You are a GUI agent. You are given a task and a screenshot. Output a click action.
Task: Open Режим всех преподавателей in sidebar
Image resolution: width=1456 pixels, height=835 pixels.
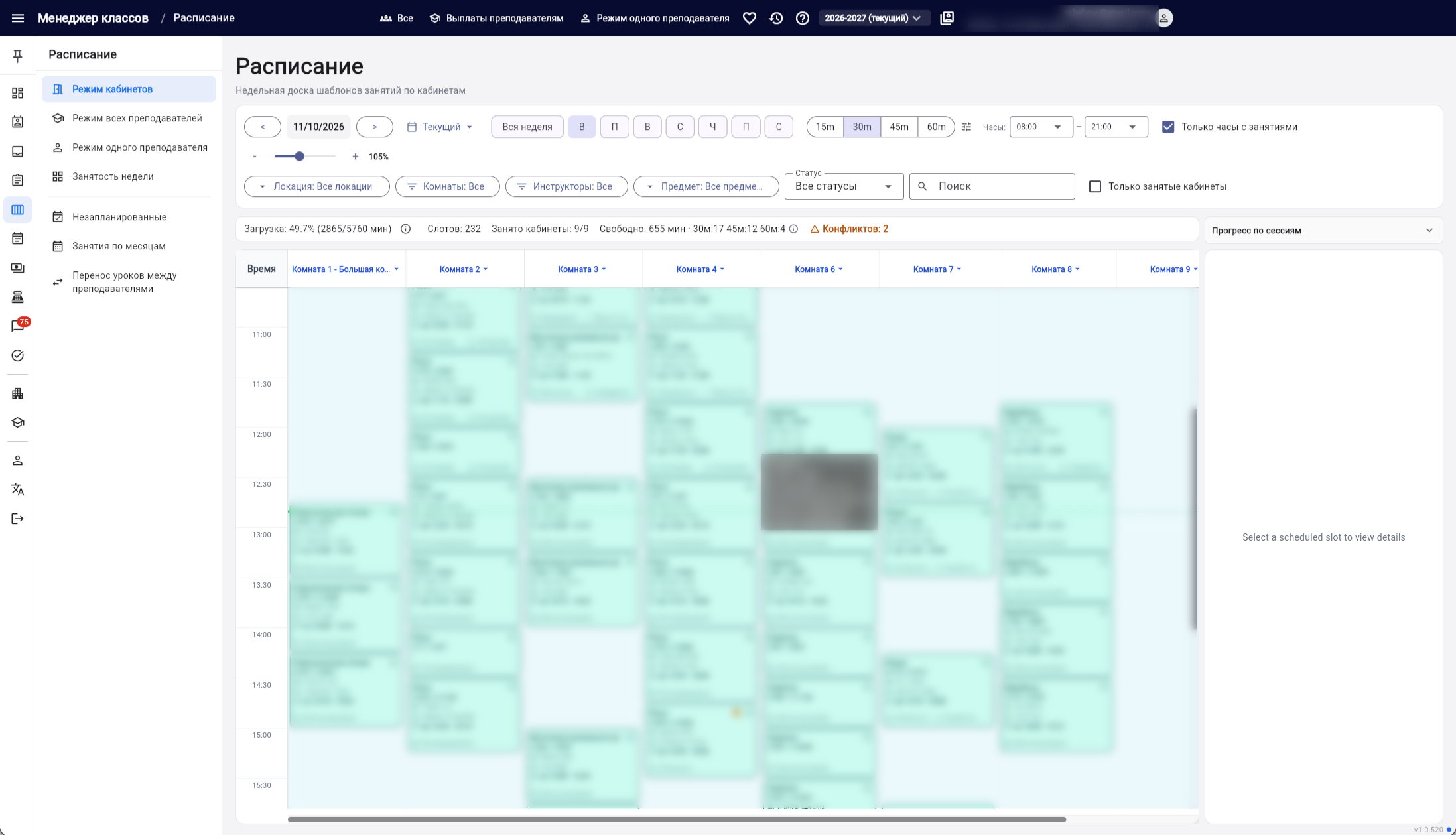tap(129, 118)
